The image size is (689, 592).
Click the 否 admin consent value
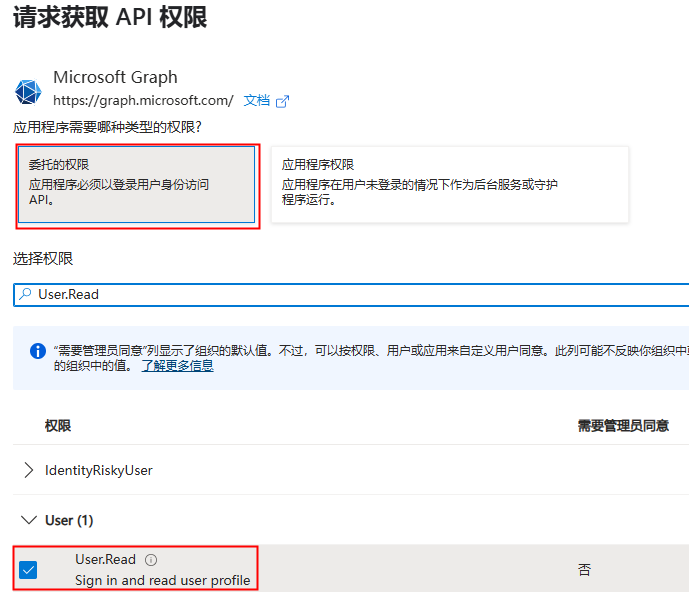pyautogui.click(x=584, y=570)
